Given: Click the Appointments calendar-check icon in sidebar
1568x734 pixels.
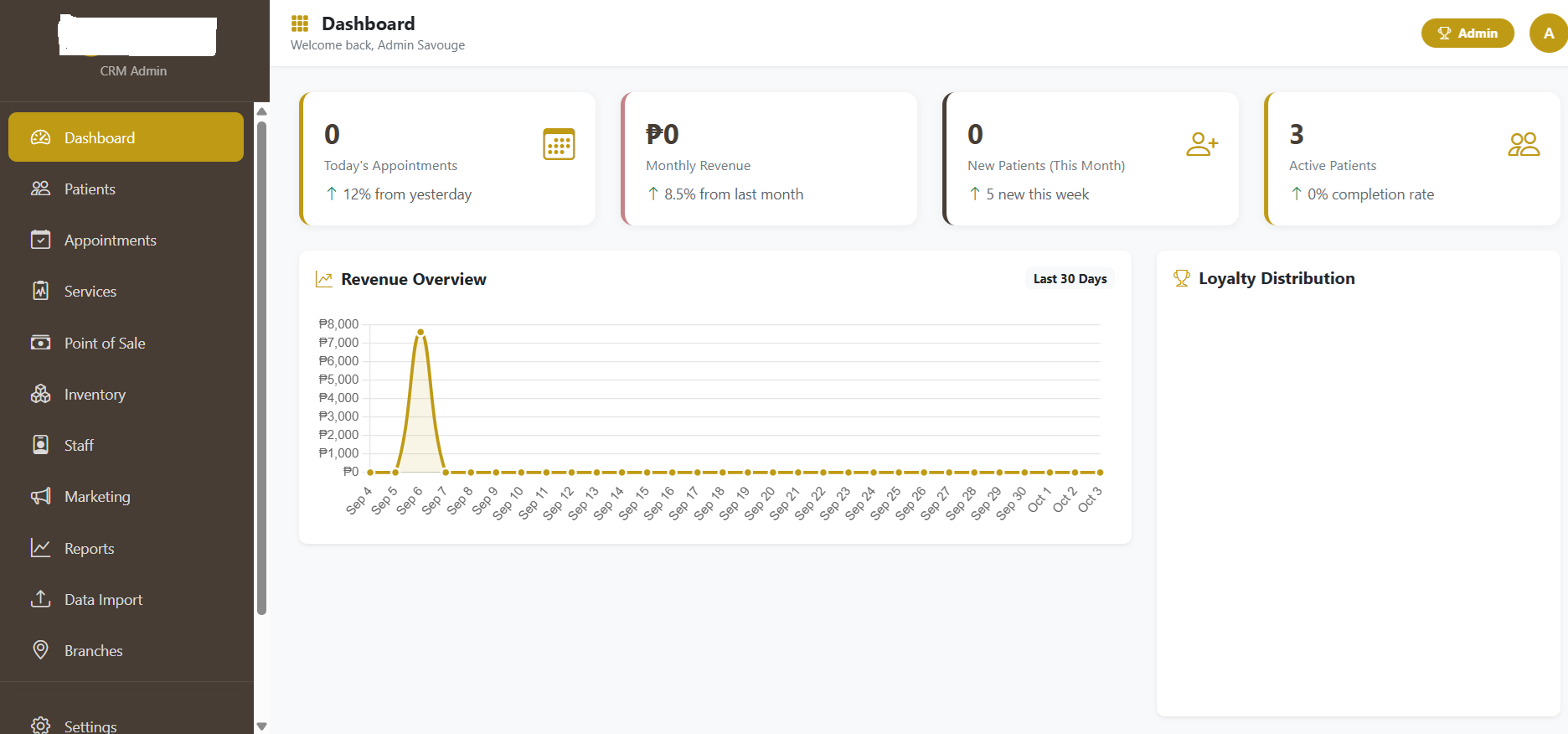Looking at the screenshot, I should (40, 240).
